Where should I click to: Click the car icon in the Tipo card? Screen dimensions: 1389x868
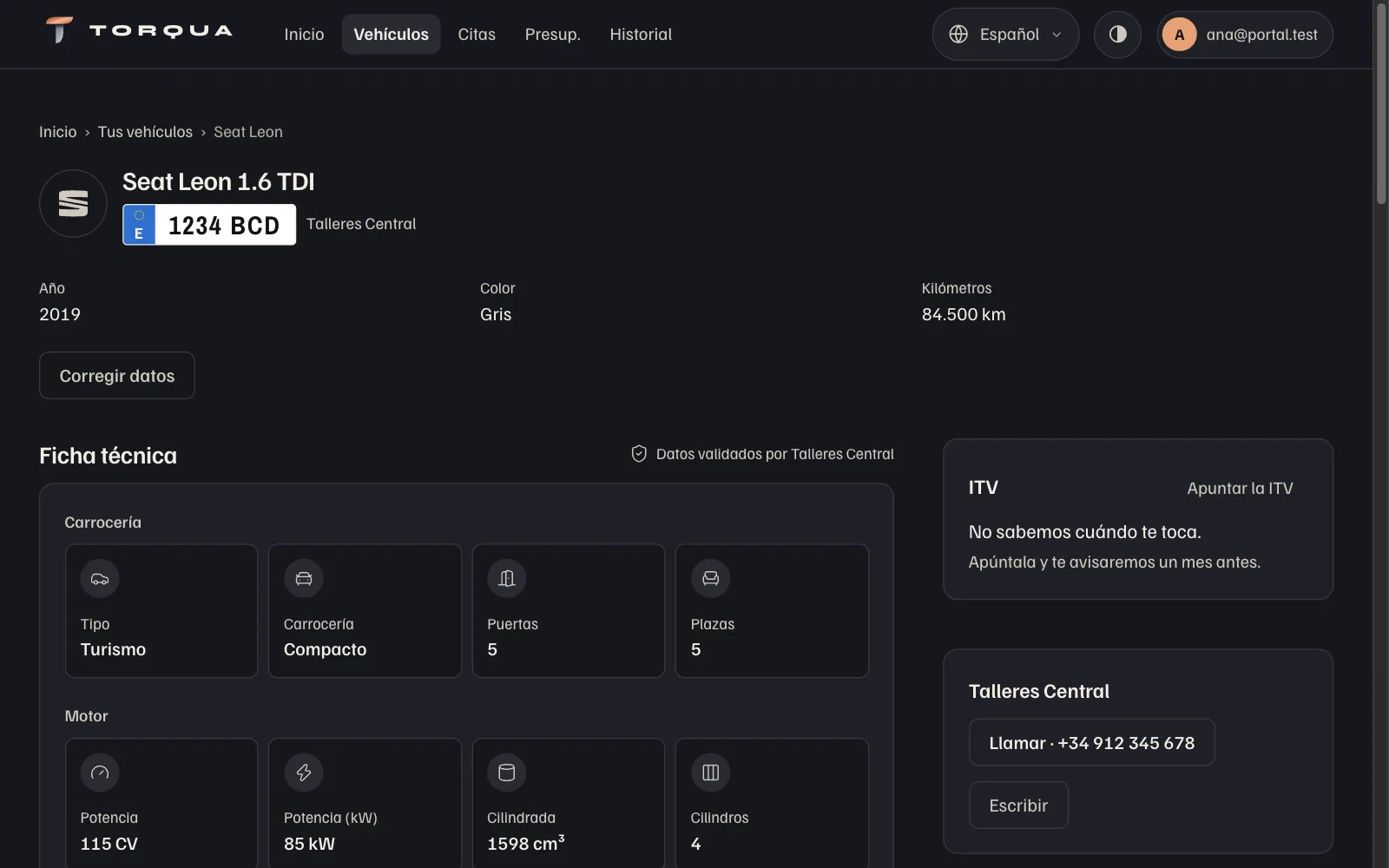click(x=100, y=578)
